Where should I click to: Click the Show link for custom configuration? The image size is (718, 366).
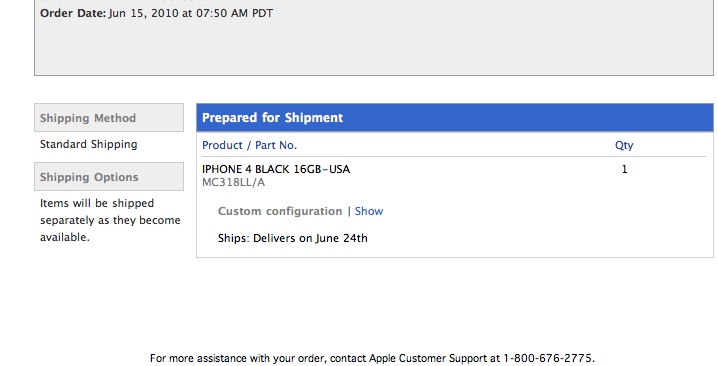(369, 211)
